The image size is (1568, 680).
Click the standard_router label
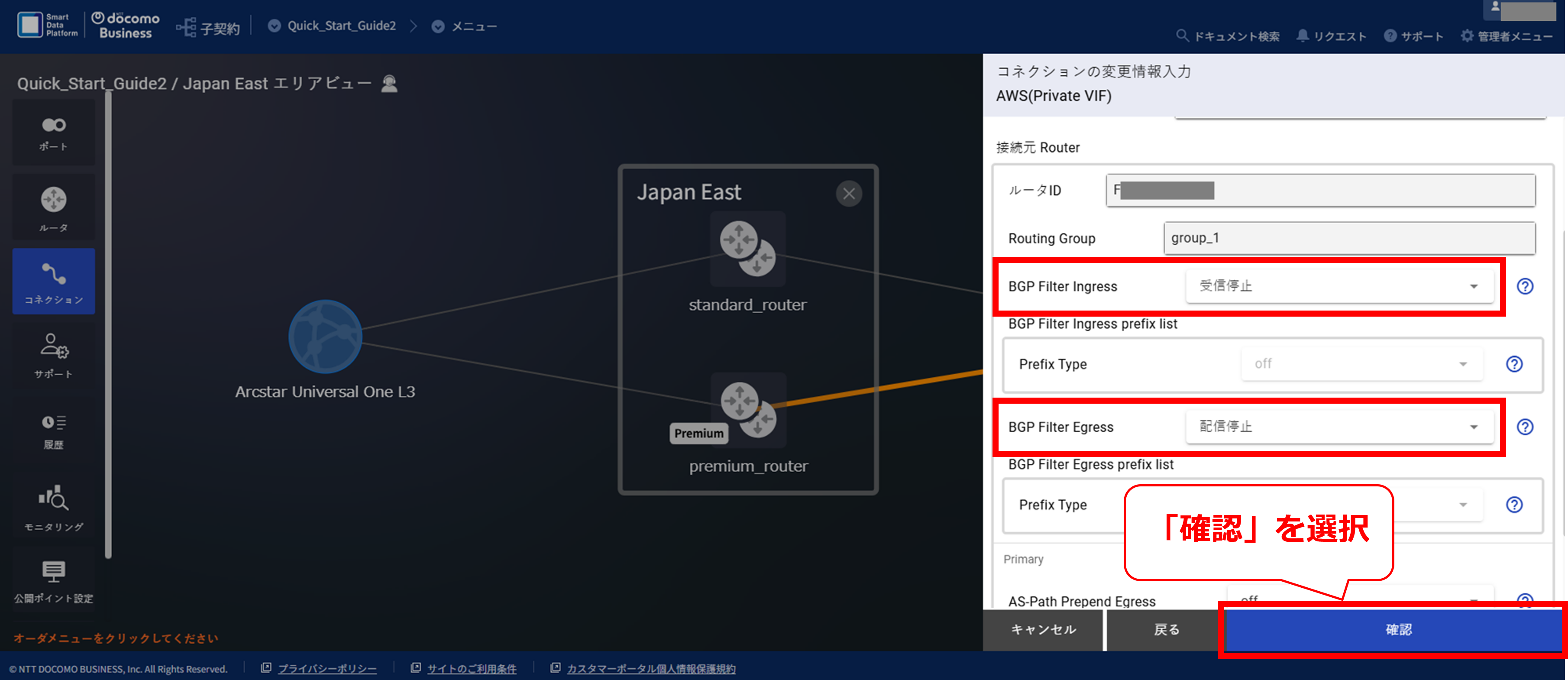(747, 304)
